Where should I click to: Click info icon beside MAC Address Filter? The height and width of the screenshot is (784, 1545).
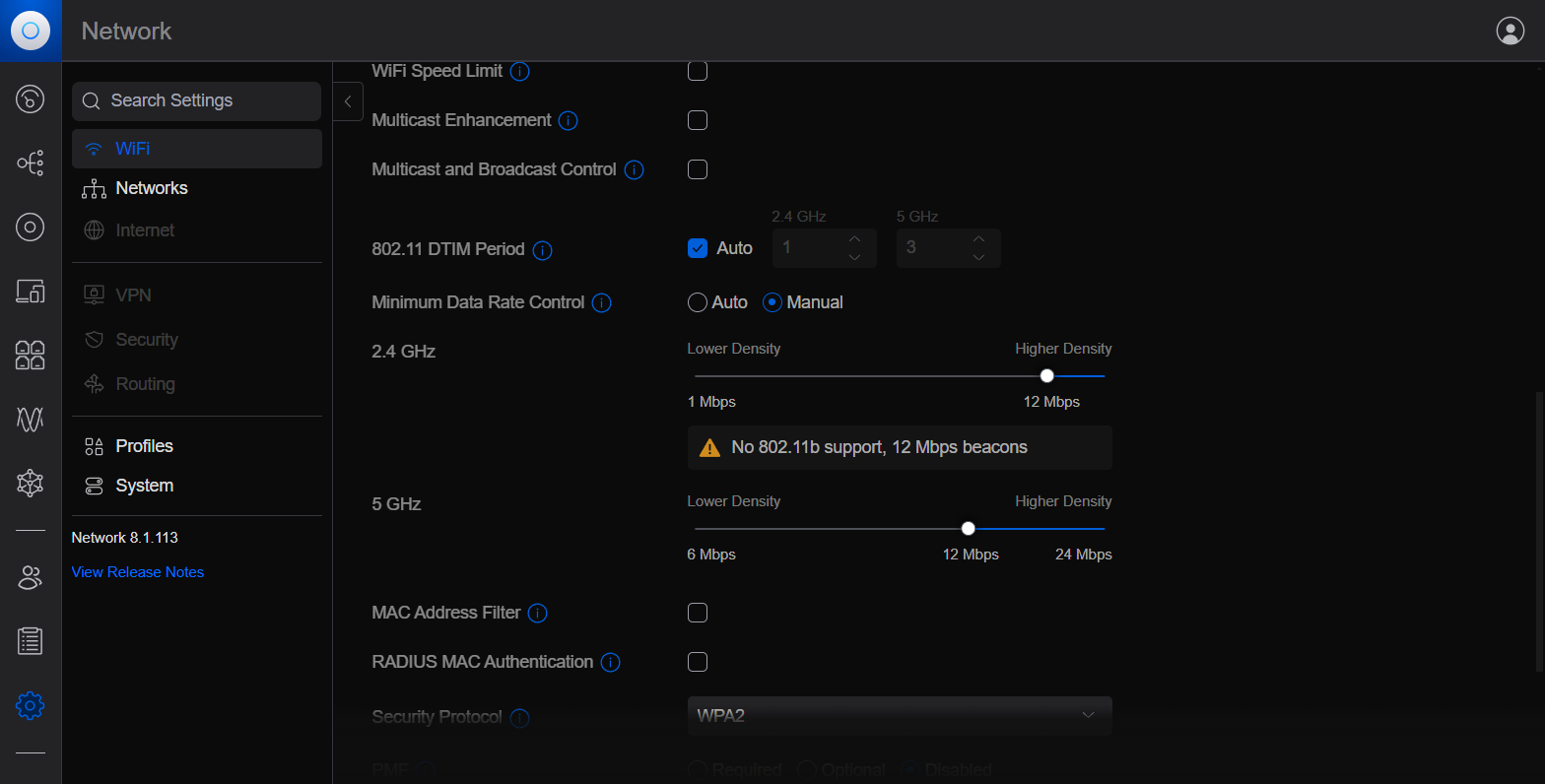pos(538,613)
